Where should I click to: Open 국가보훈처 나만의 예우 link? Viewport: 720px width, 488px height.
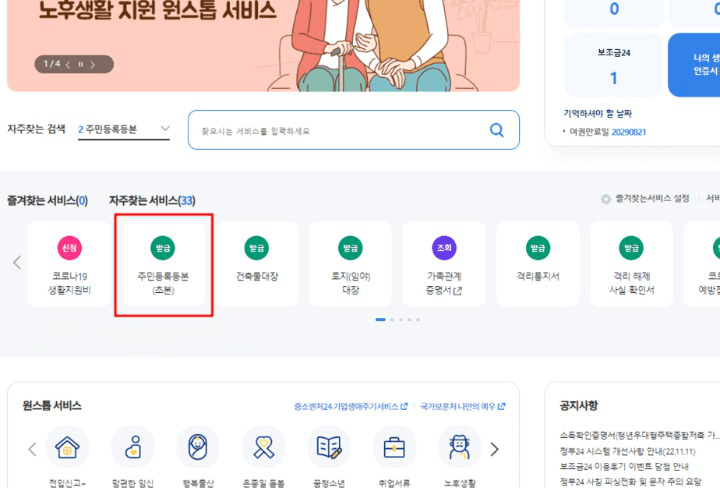click(x=462, y=406)
